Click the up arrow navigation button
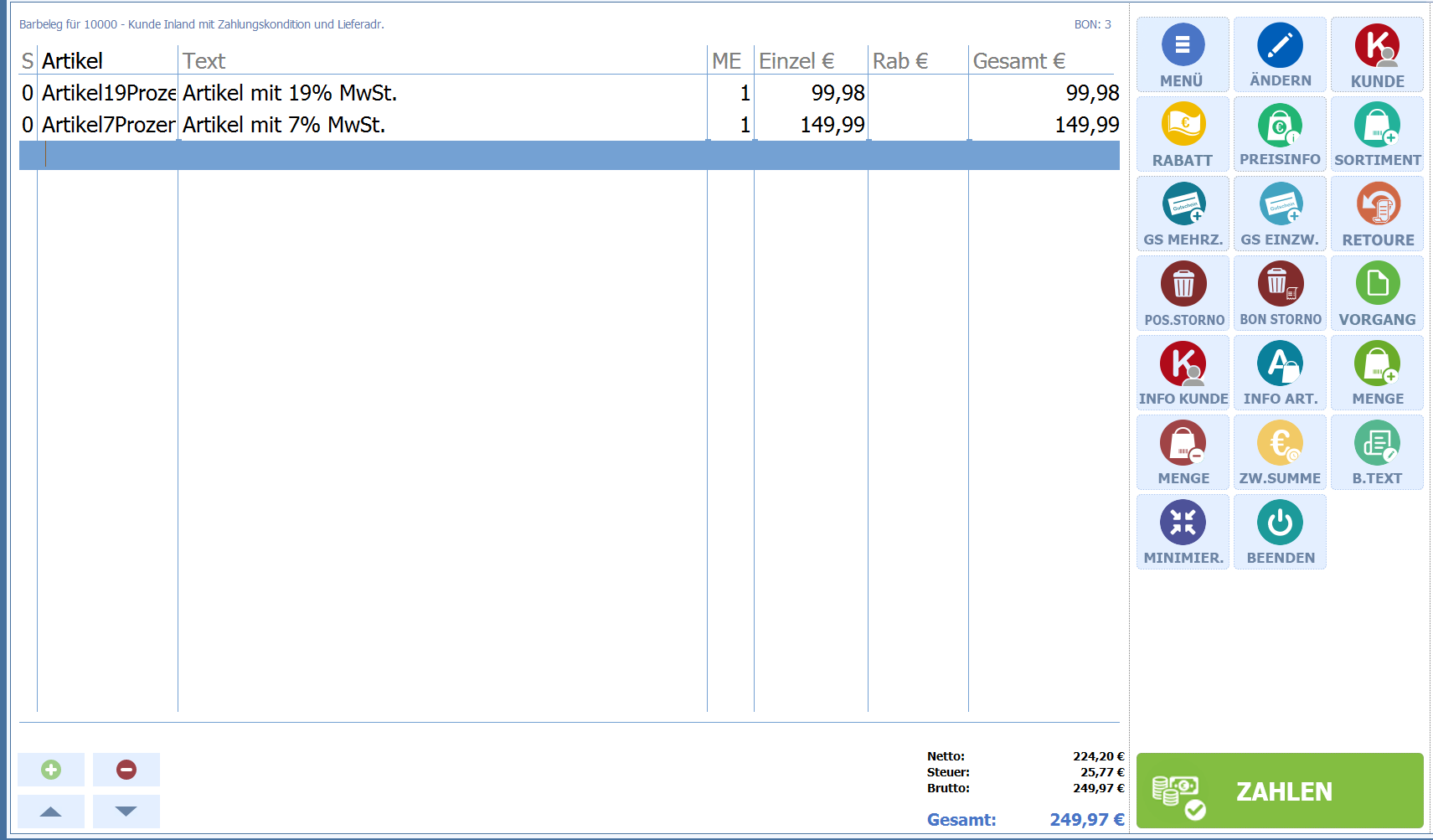1433x840 pixels. pyautogui.click(x=51, y=811)
